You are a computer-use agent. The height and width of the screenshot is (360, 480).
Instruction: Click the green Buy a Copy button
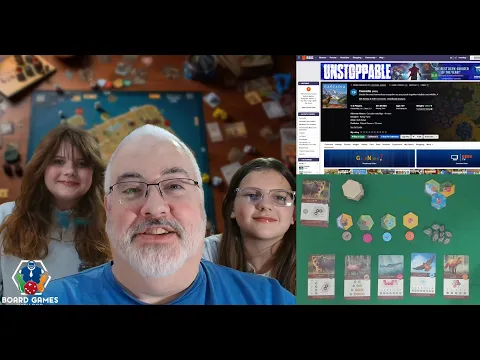point(358,137)
